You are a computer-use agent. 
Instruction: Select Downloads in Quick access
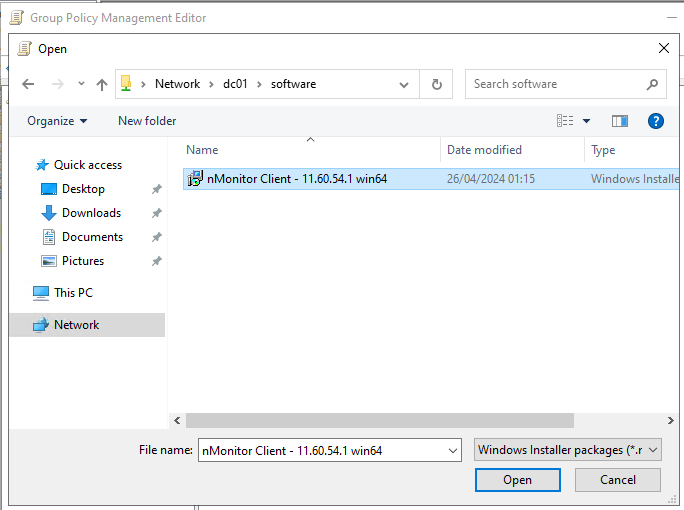[91, 213]
